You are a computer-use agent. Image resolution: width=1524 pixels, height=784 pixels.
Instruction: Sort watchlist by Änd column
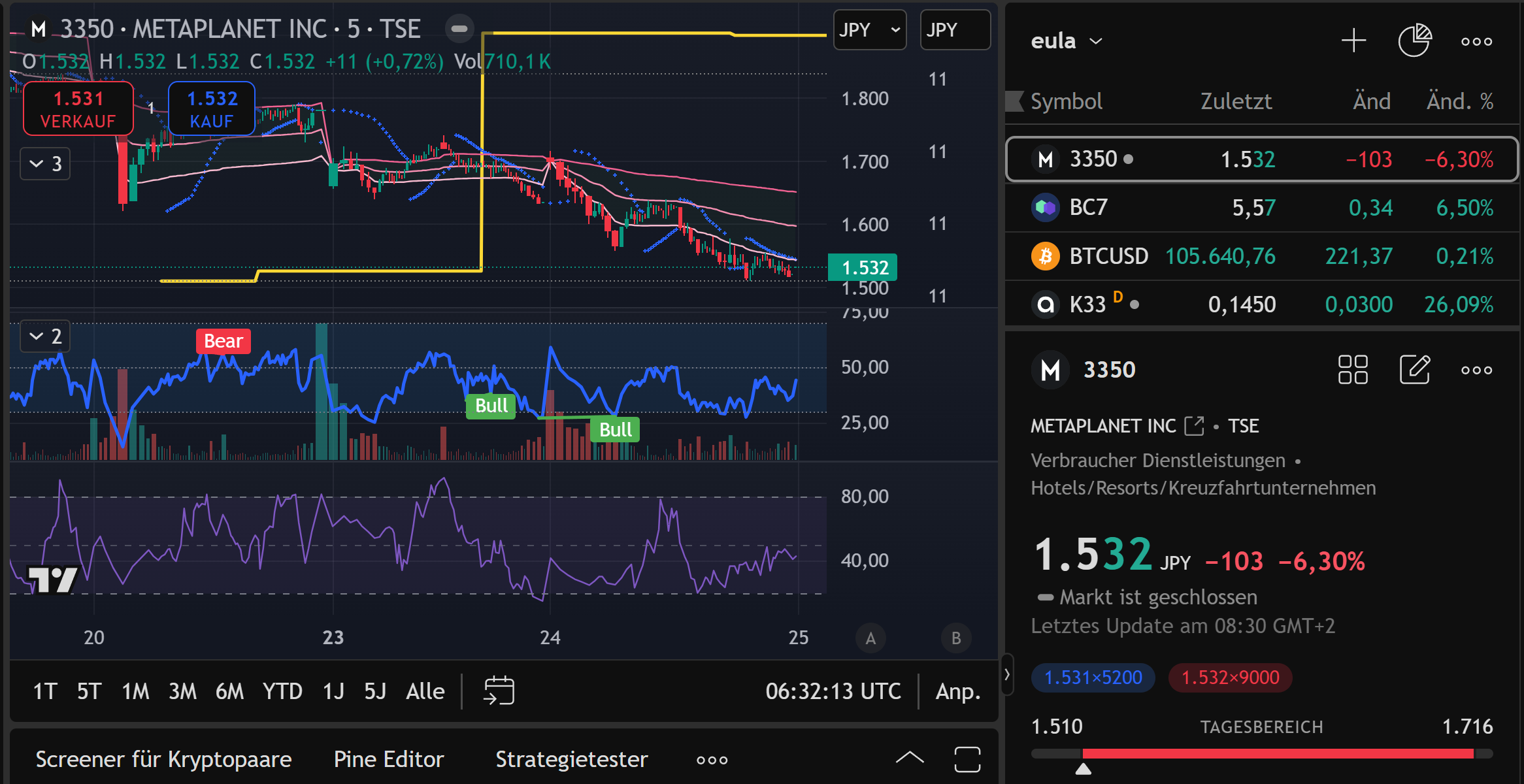point(1371,101)
